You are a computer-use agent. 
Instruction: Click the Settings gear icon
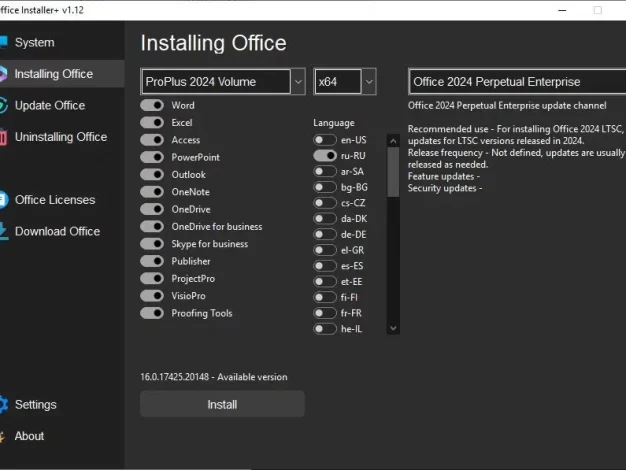(4, 405)
